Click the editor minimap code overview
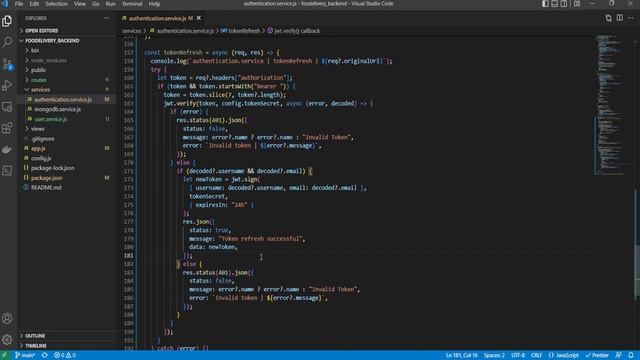The width and height of the screenshot is (640, 360). (x=612, y=105)
